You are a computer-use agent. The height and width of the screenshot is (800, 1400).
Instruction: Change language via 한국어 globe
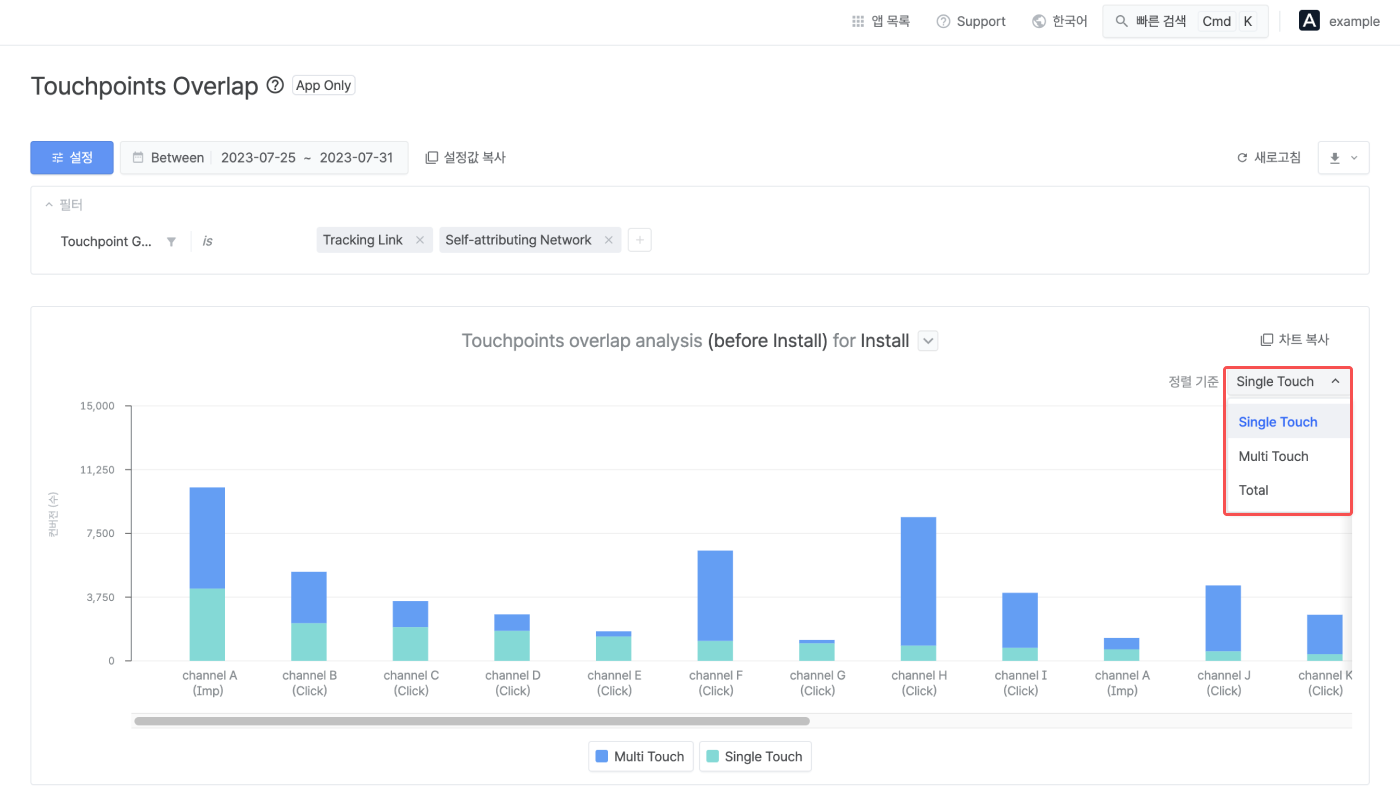tap(1059, 21)
